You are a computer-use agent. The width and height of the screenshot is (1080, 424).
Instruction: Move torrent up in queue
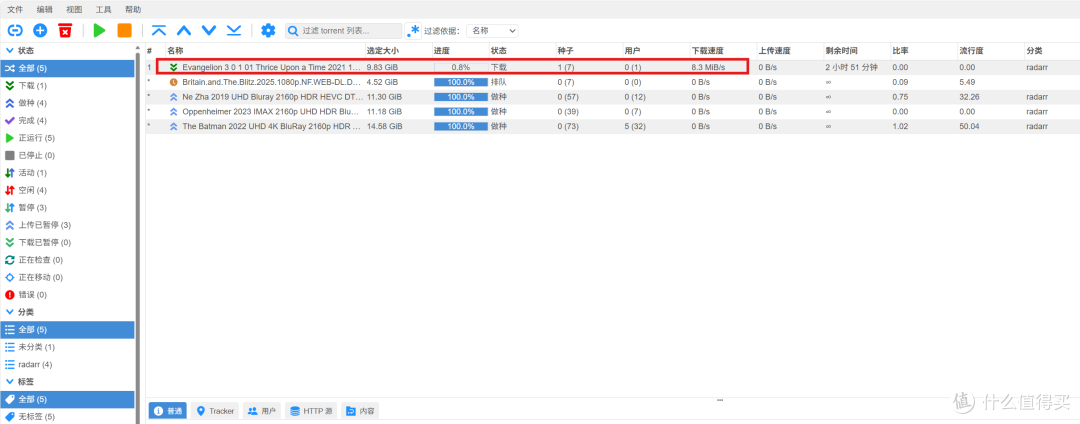pos(184,30)
